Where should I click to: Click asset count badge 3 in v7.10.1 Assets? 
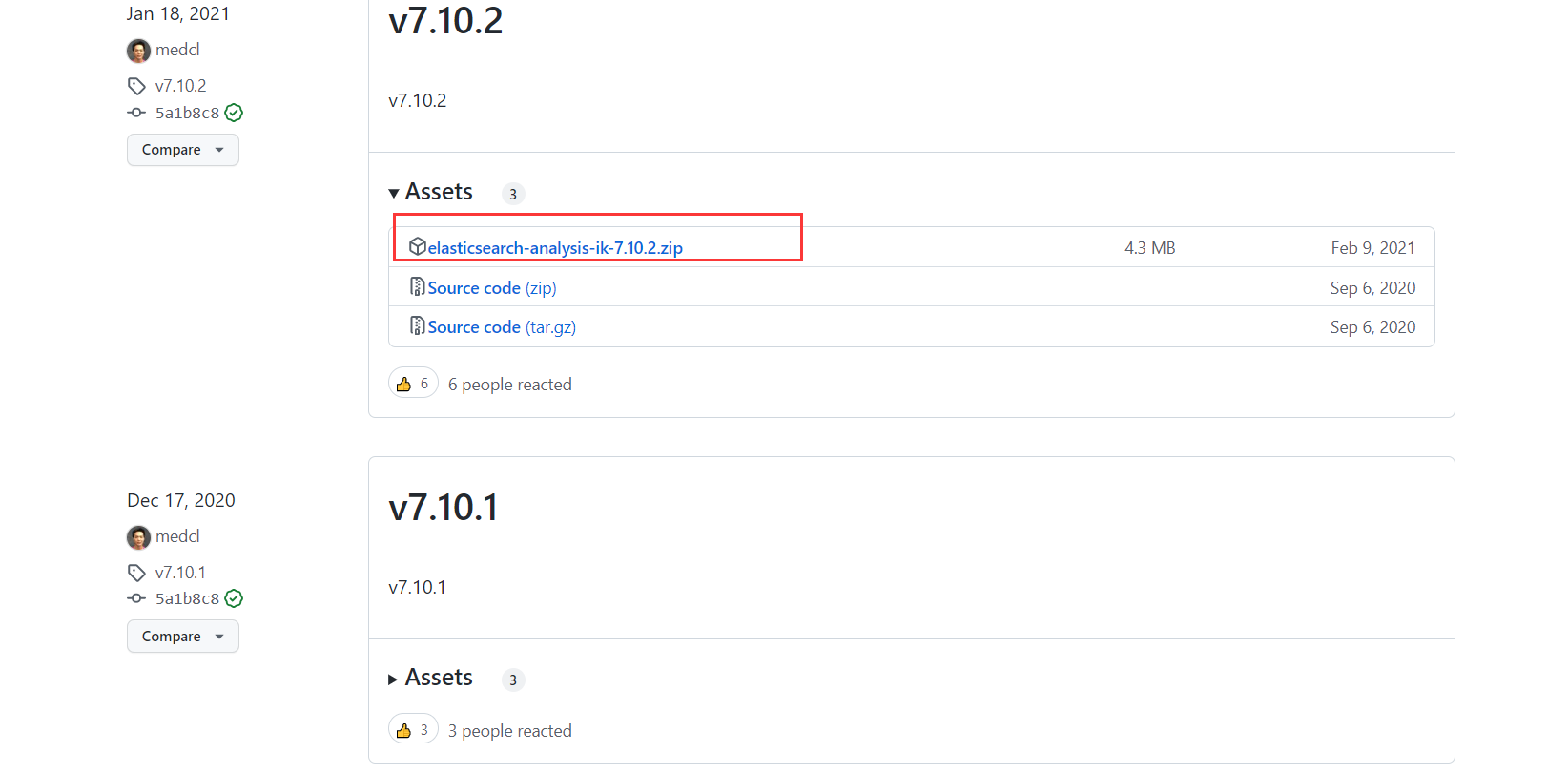(x=513, y=680)
